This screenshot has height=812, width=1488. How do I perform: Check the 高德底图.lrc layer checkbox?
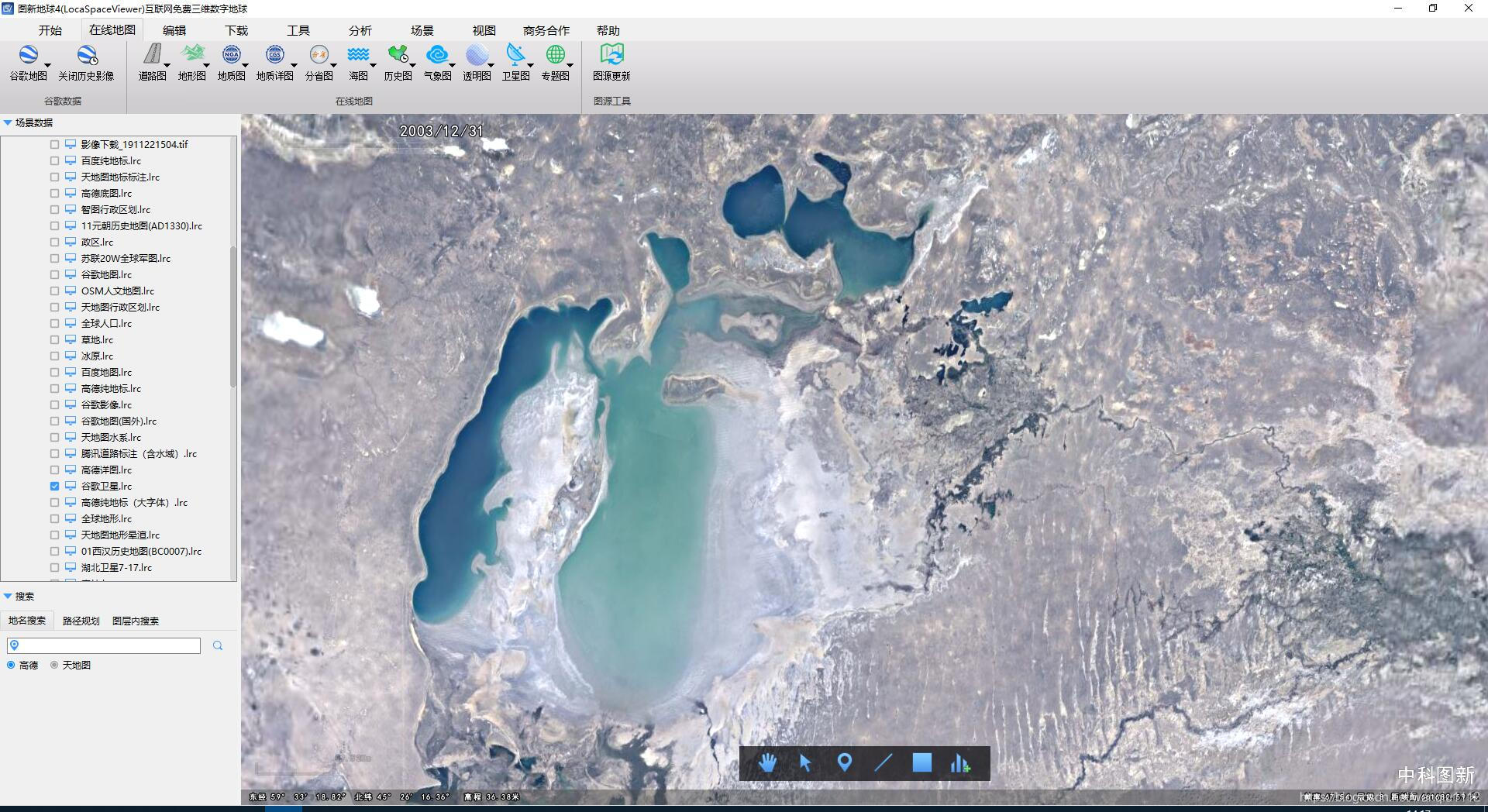click(54, 193)
